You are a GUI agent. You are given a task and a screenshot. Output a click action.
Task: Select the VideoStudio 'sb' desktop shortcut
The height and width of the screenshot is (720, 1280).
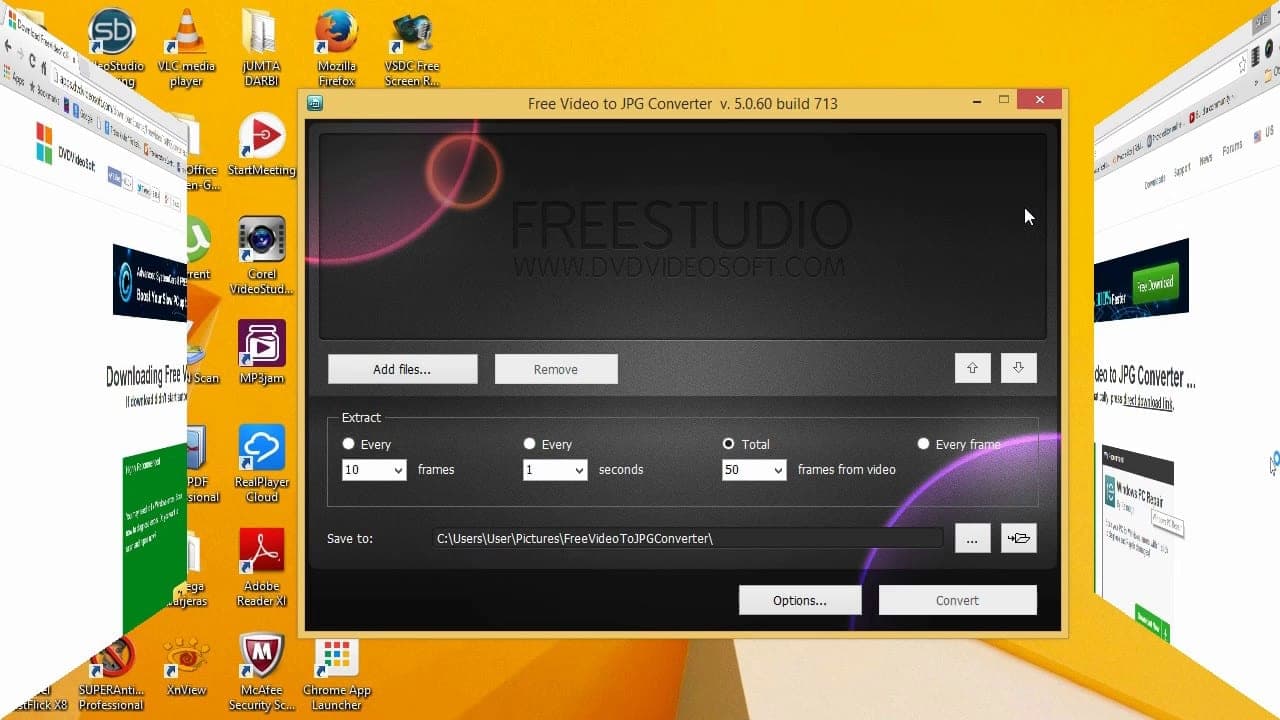[112, 48]
